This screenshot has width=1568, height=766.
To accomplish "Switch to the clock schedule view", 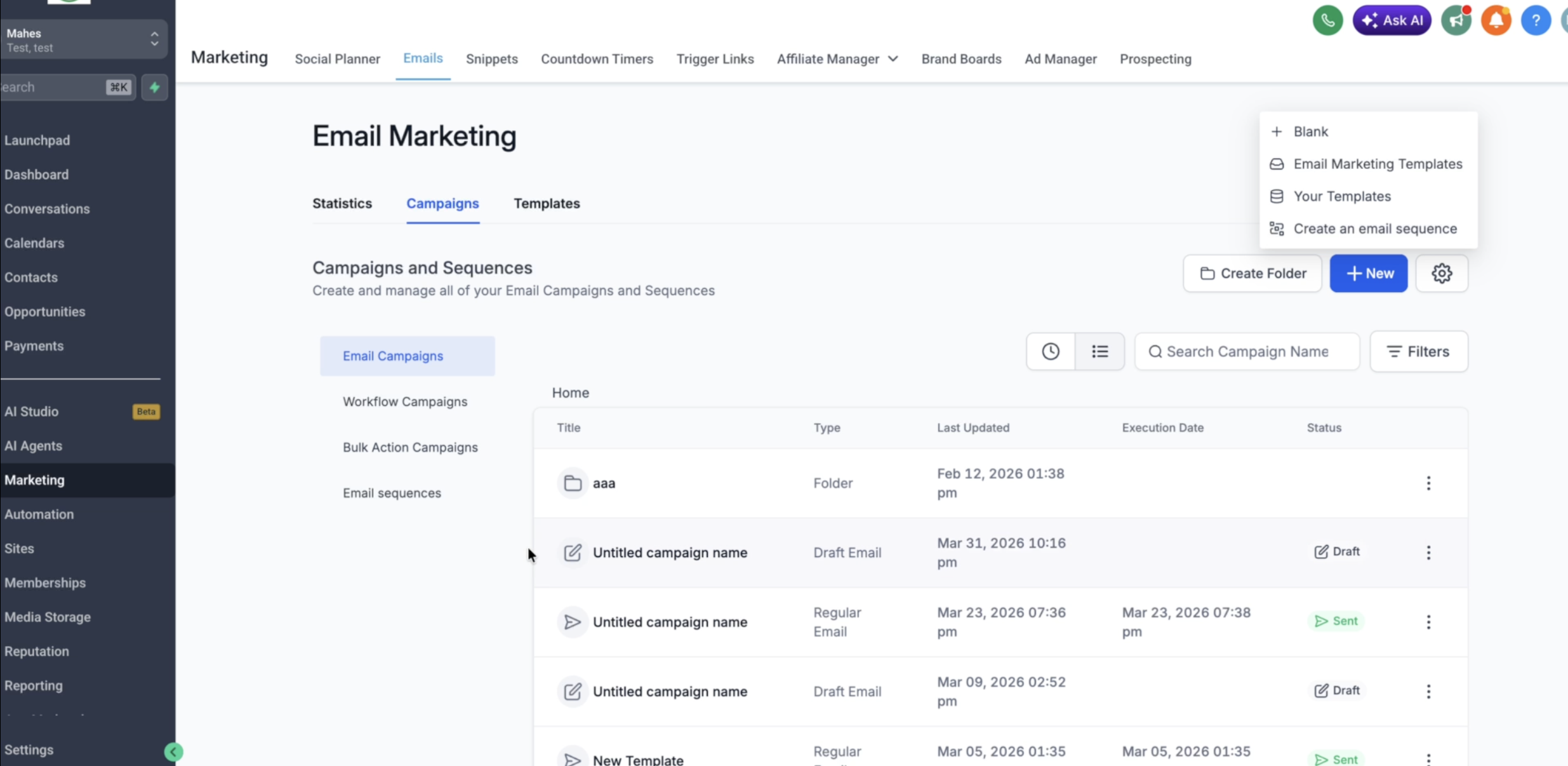I will [x=1051, y=351].
